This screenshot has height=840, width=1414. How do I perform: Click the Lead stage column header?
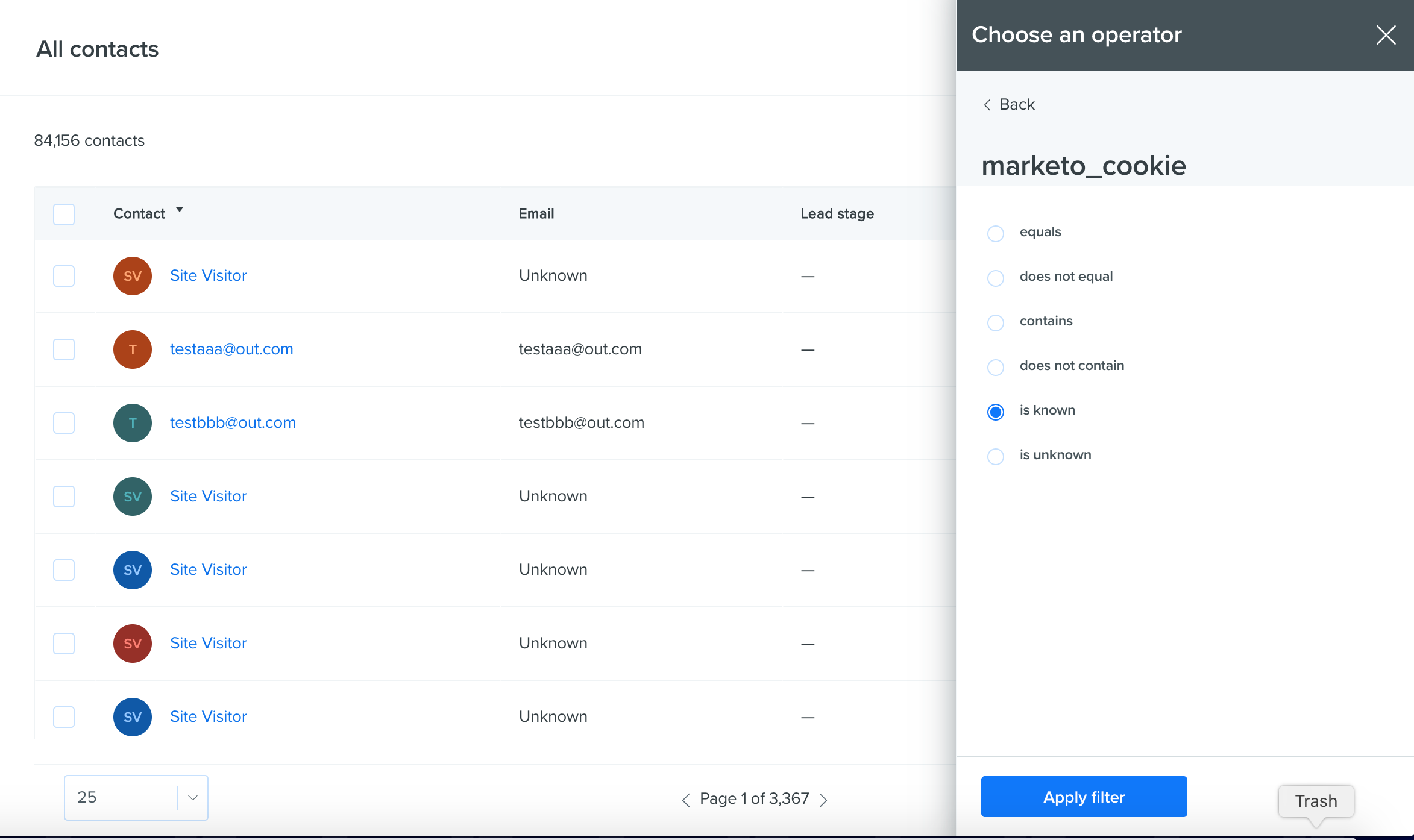(x=837, y=213)
